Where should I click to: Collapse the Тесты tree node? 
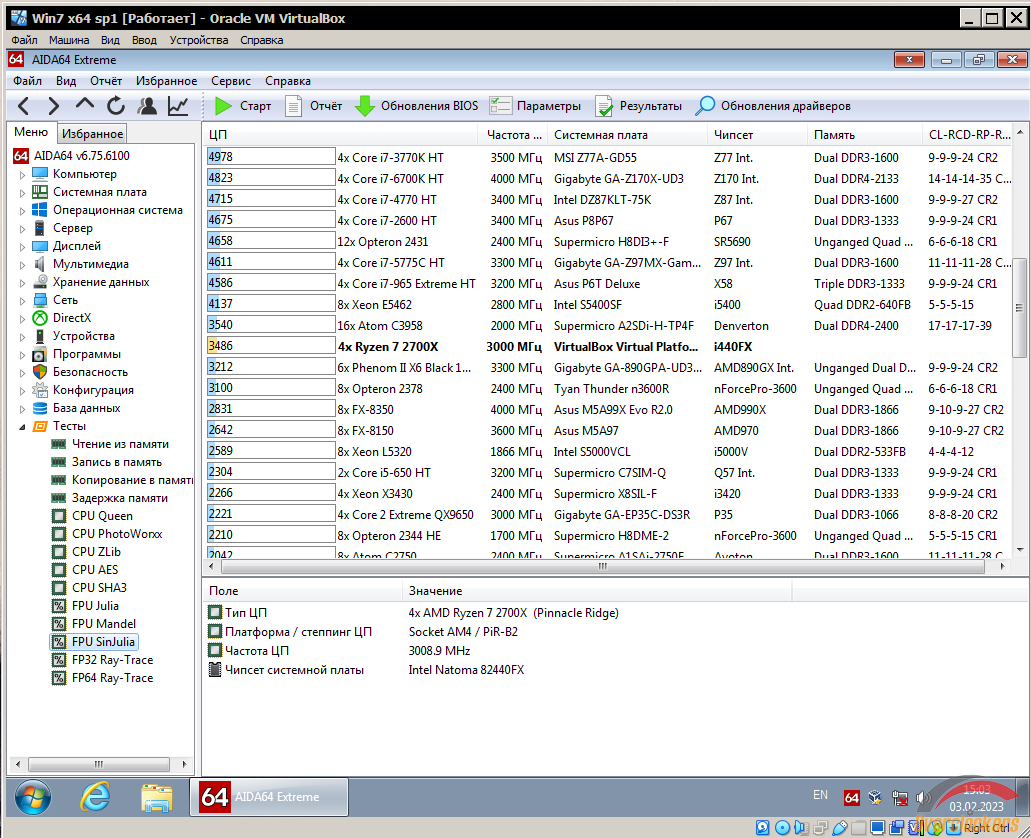pos(22,427)
